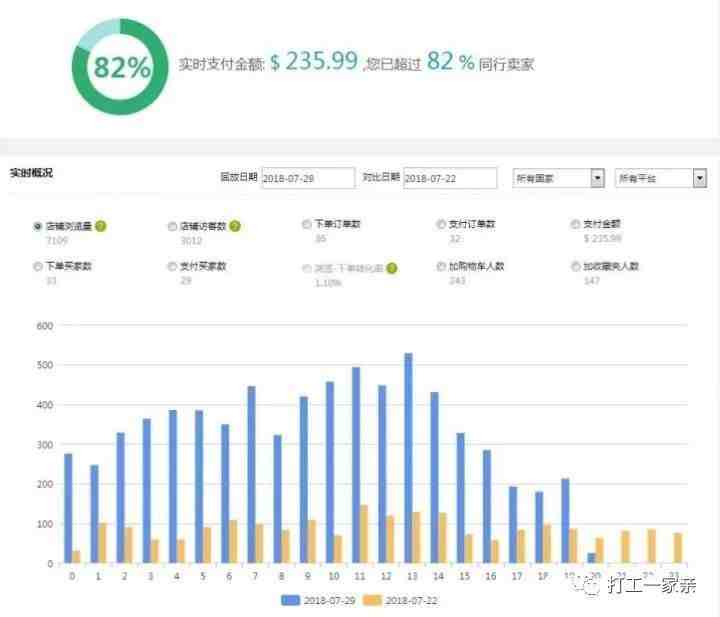Viewport: 720px width, 617px height.
Task: Click the 82% donut progress chart
Action: pos(120,67)
